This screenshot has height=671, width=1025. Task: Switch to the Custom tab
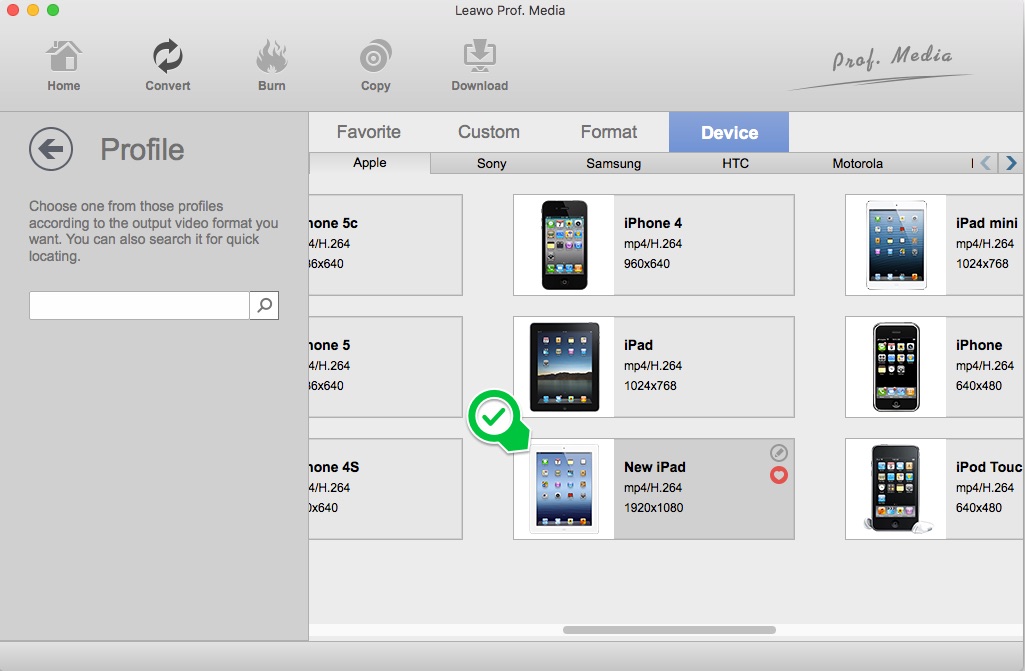coord(489,132)
